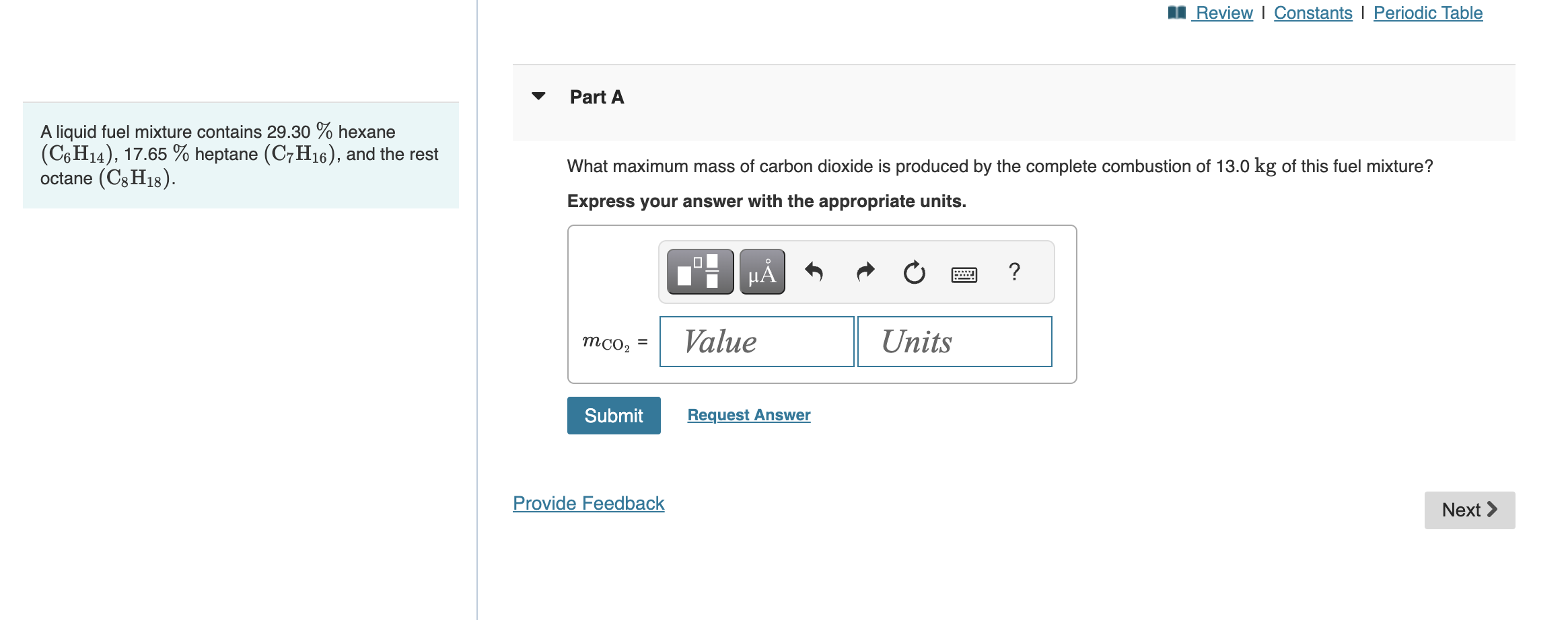
Task: Open the Greek symbols µÅ palette
Action: point(762,272)
